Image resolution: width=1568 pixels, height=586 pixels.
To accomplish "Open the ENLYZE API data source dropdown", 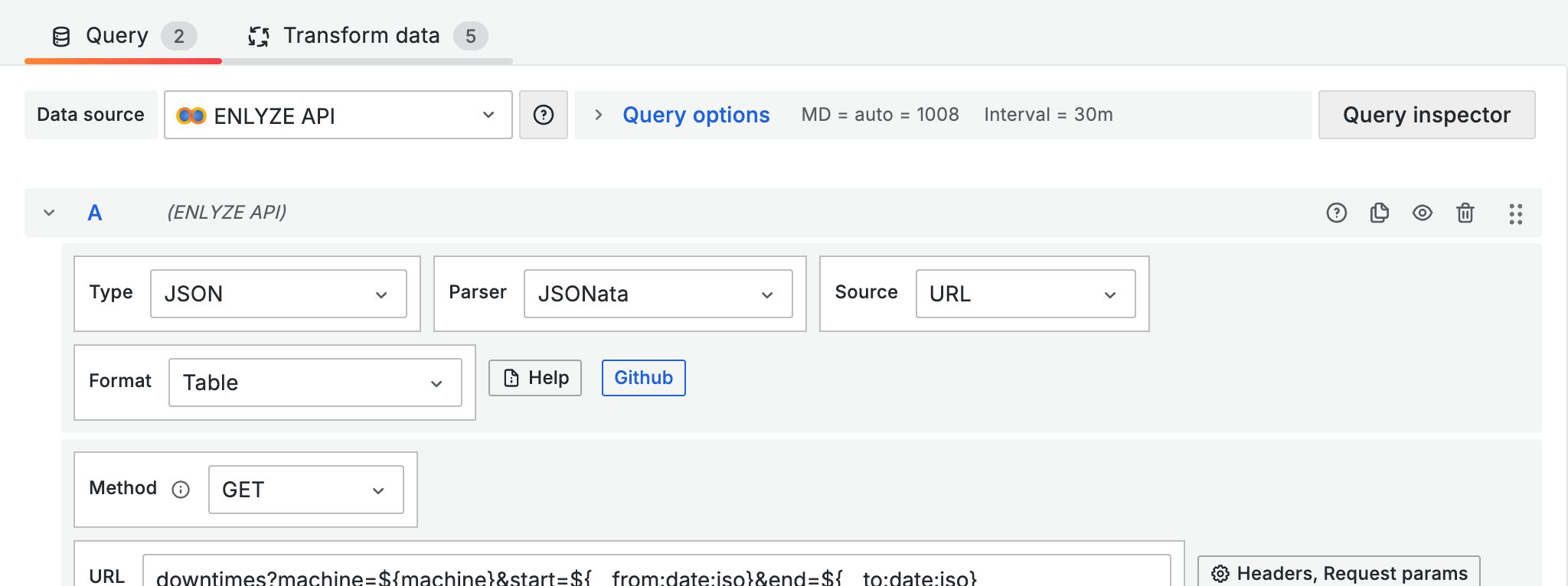I will tap(338, 115).
